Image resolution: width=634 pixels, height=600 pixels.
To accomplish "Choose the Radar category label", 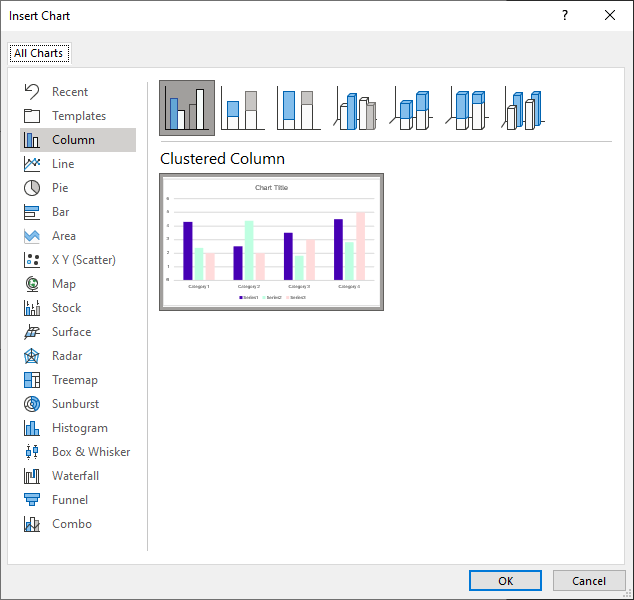I will [x=67, y=356].
